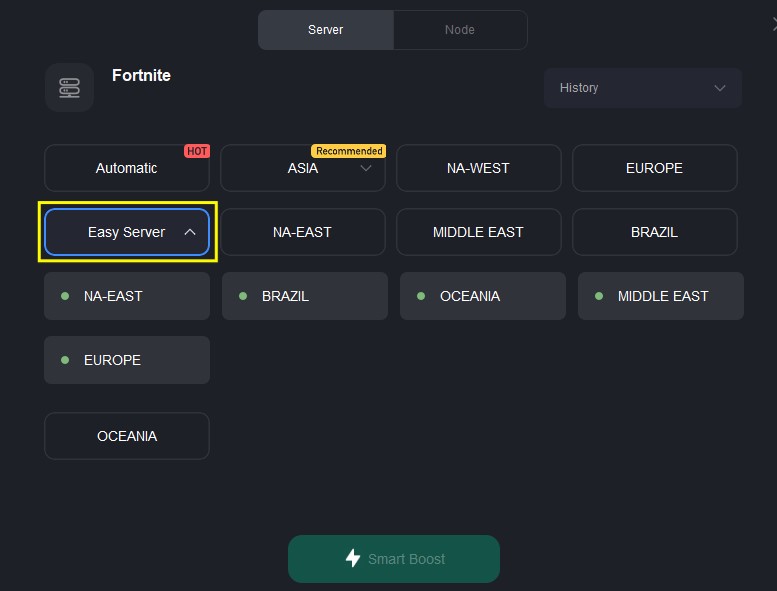This screenshot has height=591, width=777.
Task: Choose the NA-WEST region button
Action: tap(478, 168)
